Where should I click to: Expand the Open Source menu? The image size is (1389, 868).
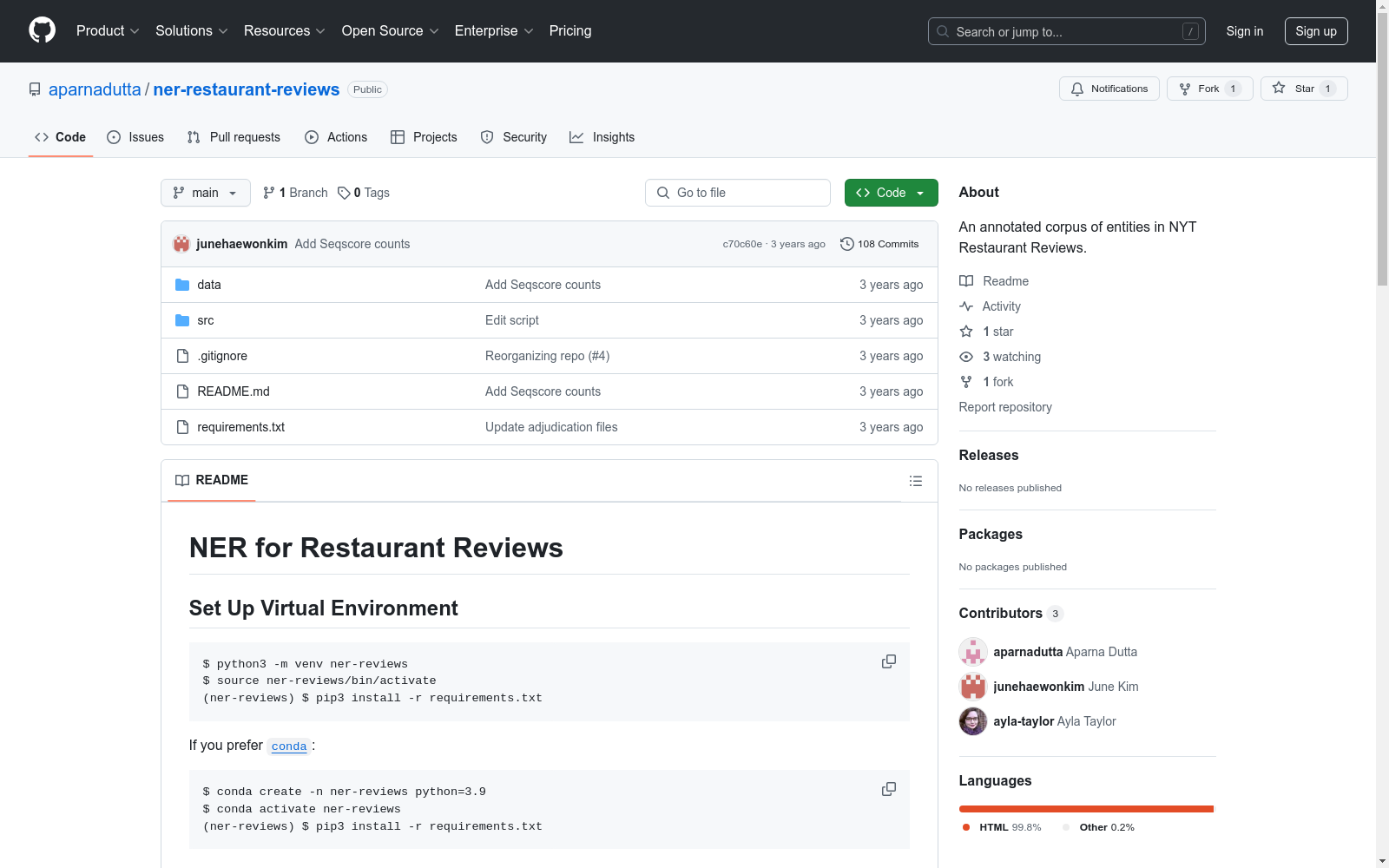click(391, 30)
